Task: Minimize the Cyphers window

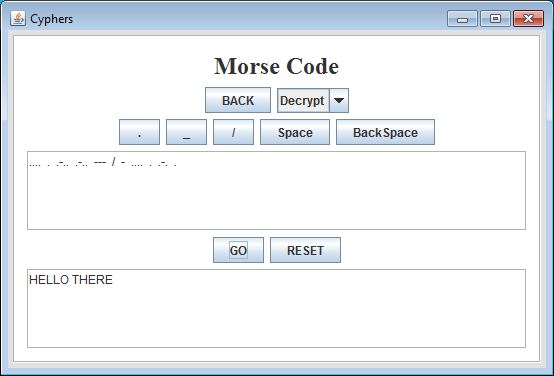Action: tap(462, 19)
